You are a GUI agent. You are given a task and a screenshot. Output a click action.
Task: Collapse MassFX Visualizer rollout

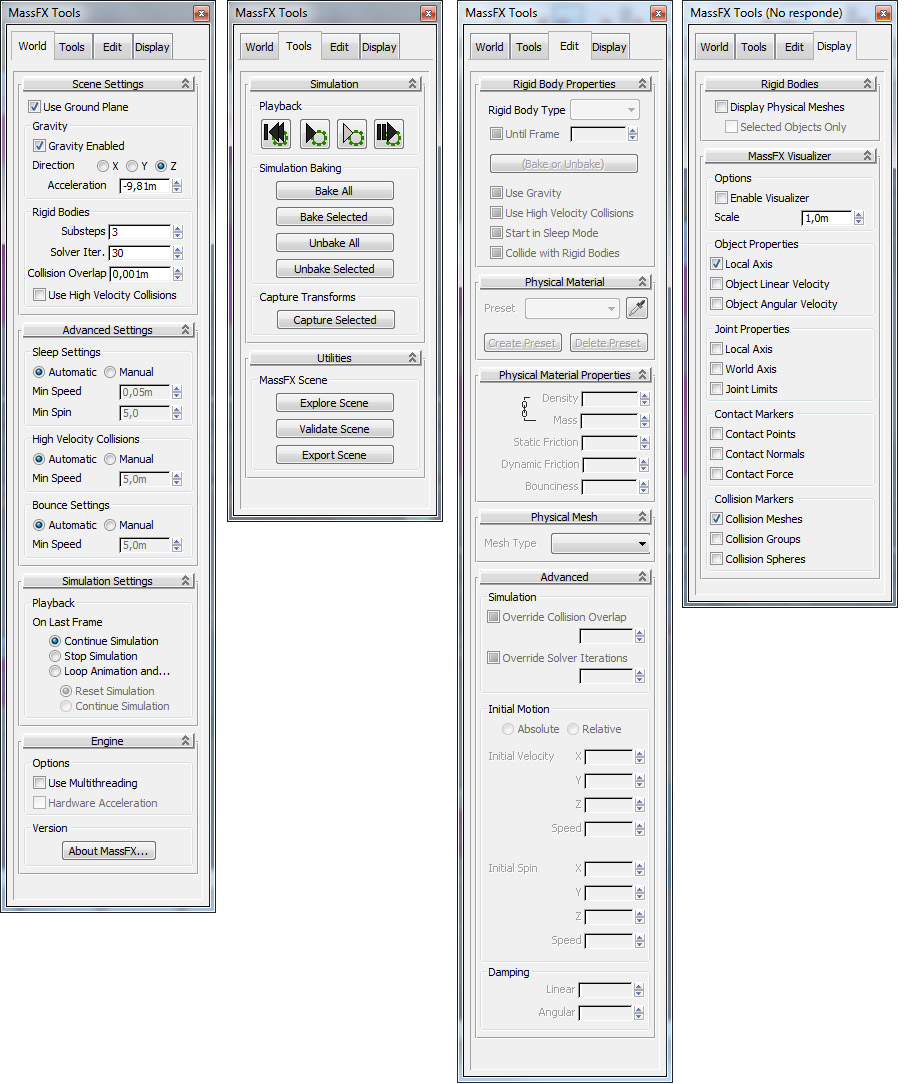click(868, 156)
